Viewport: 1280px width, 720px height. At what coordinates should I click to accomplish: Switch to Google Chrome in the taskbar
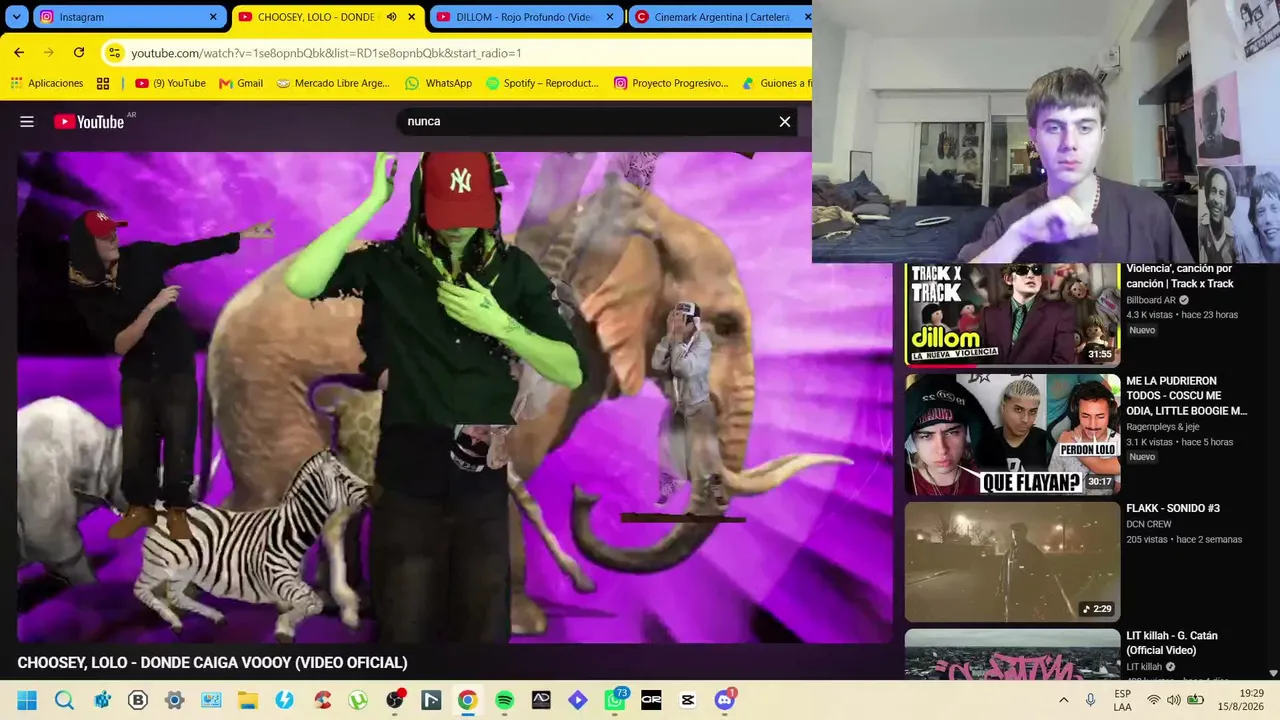coord(467,700)
